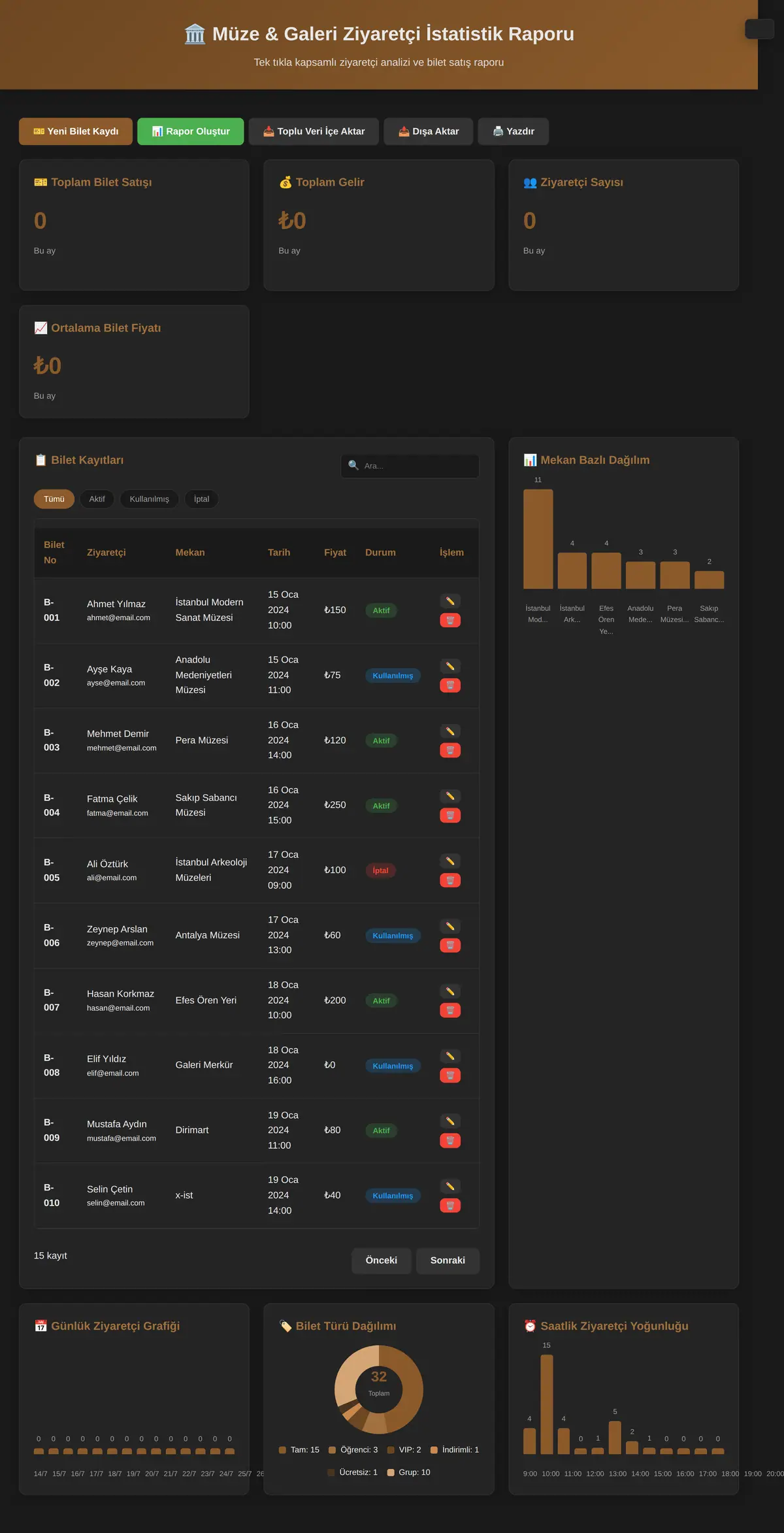784x1533 pixels.
Task: Click the Dışa Aktar button
Action: tap(429, 131)
